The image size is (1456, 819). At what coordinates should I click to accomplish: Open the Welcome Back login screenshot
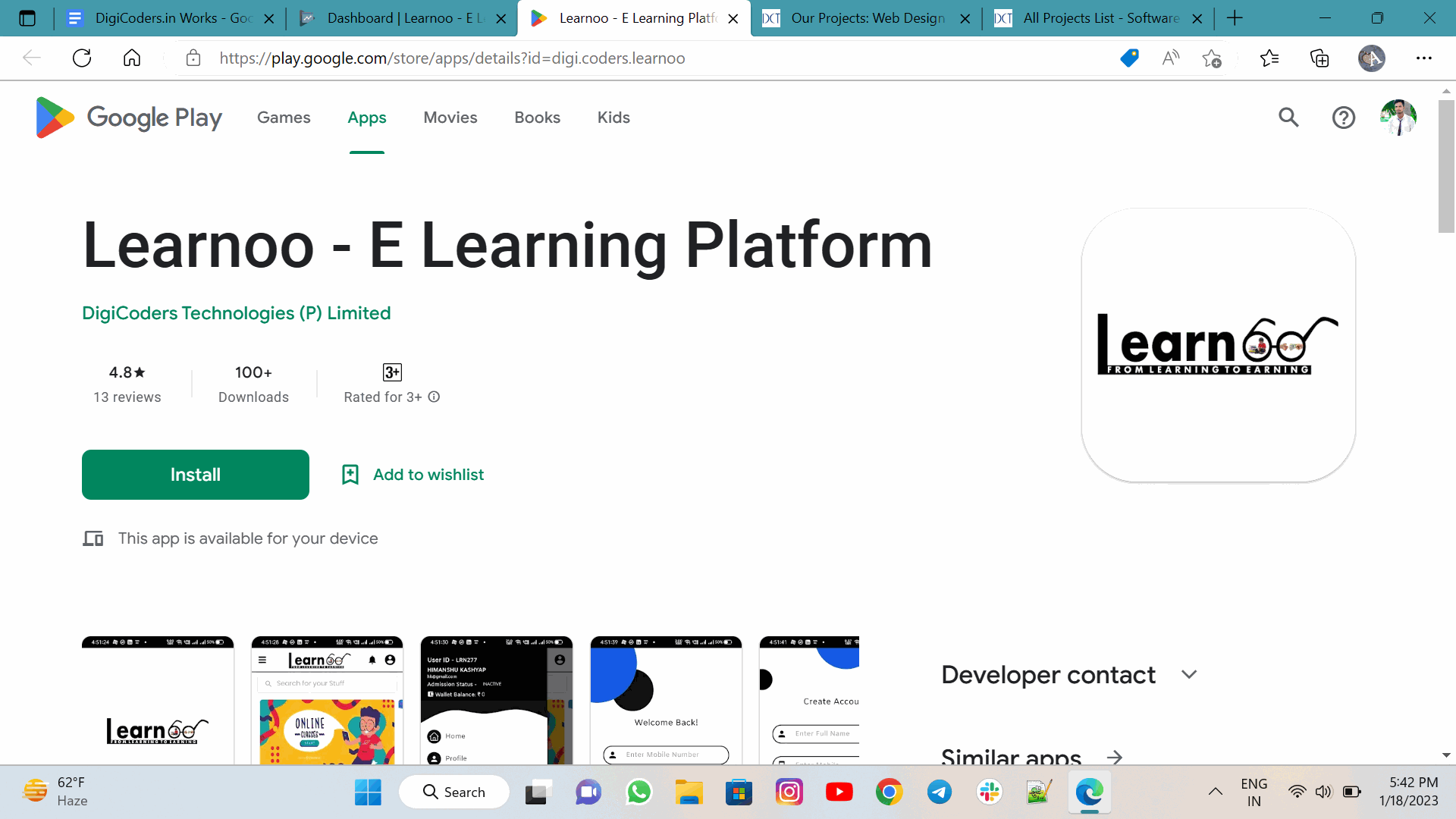666,700
